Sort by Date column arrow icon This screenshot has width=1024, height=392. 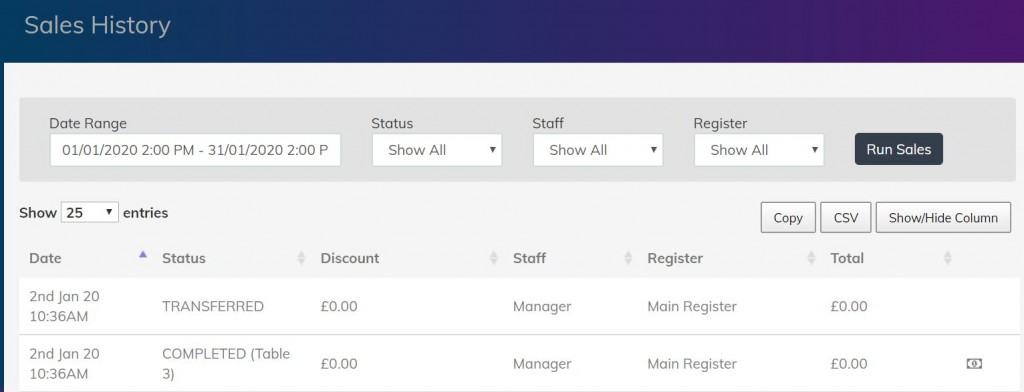tap(143, 255)
